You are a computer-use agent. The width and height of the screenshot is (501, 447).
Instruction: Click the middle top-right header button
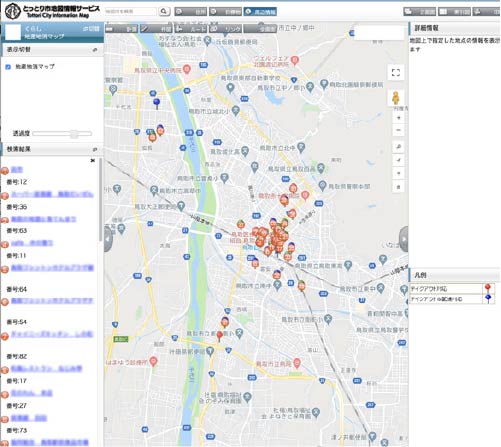454,12
